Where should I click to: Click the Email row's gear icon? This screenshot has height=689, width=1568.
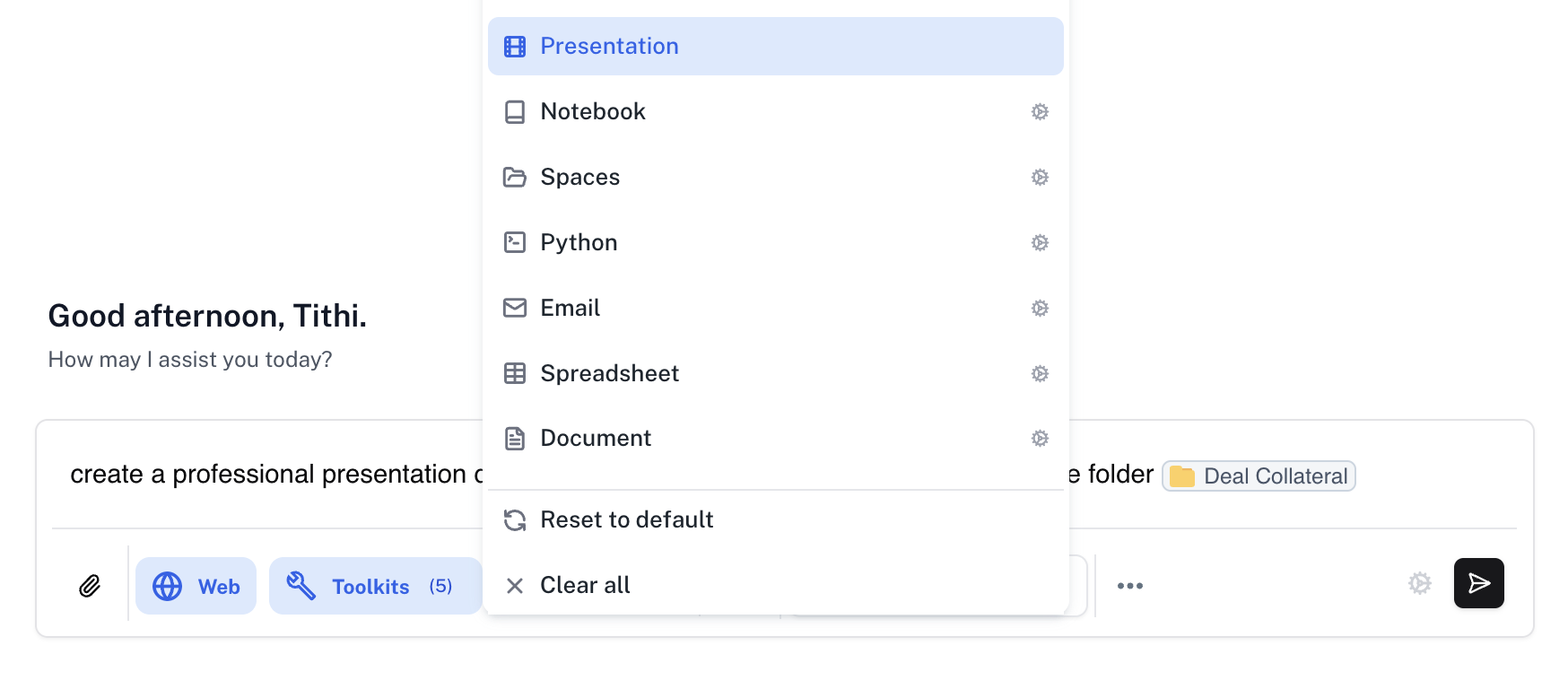pyautogui.click(x=1040, y=309)
